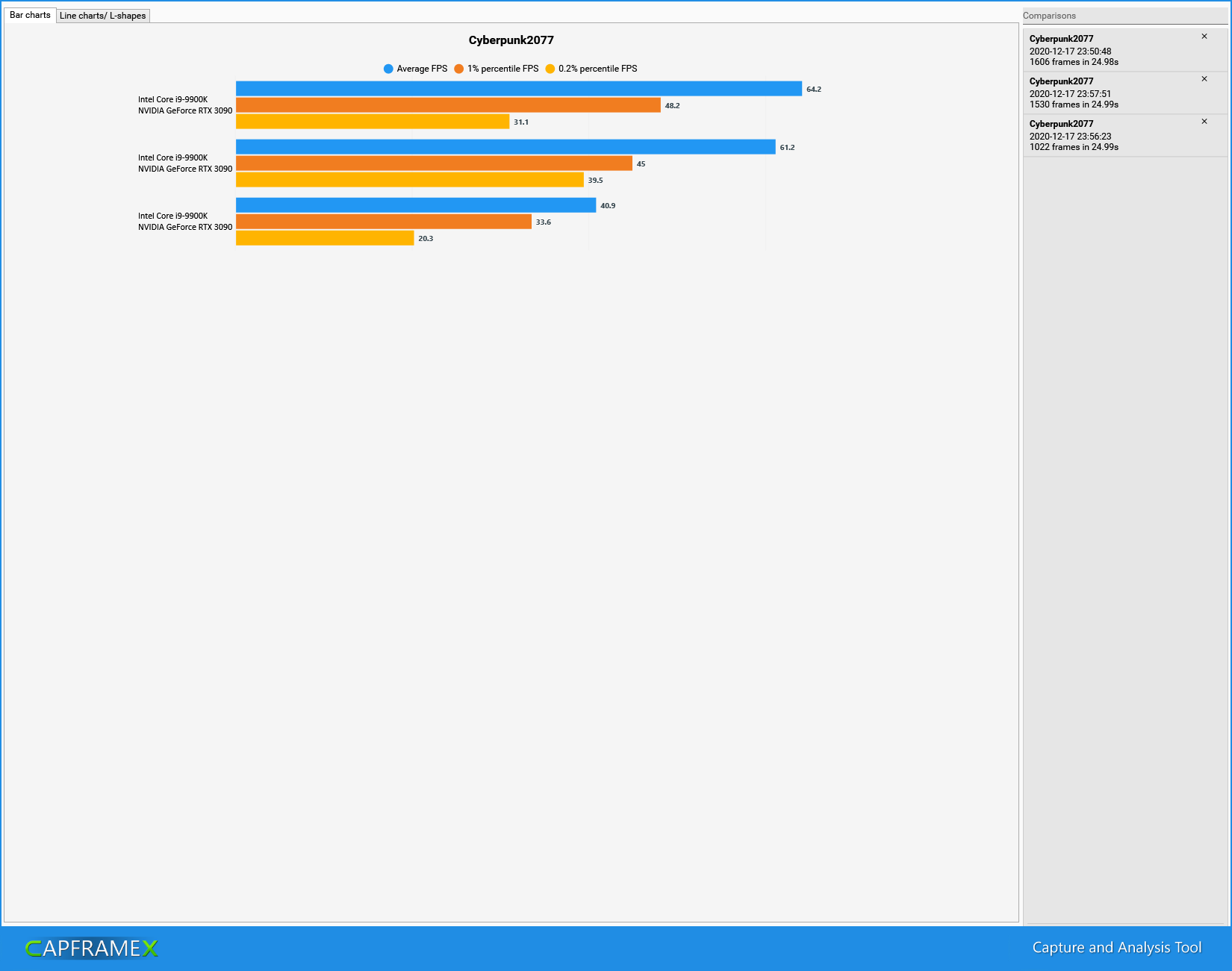Click the 40.9 average FPS blue bar
1232x971 pixels.
pyautogui.click(x=416, y=205)
